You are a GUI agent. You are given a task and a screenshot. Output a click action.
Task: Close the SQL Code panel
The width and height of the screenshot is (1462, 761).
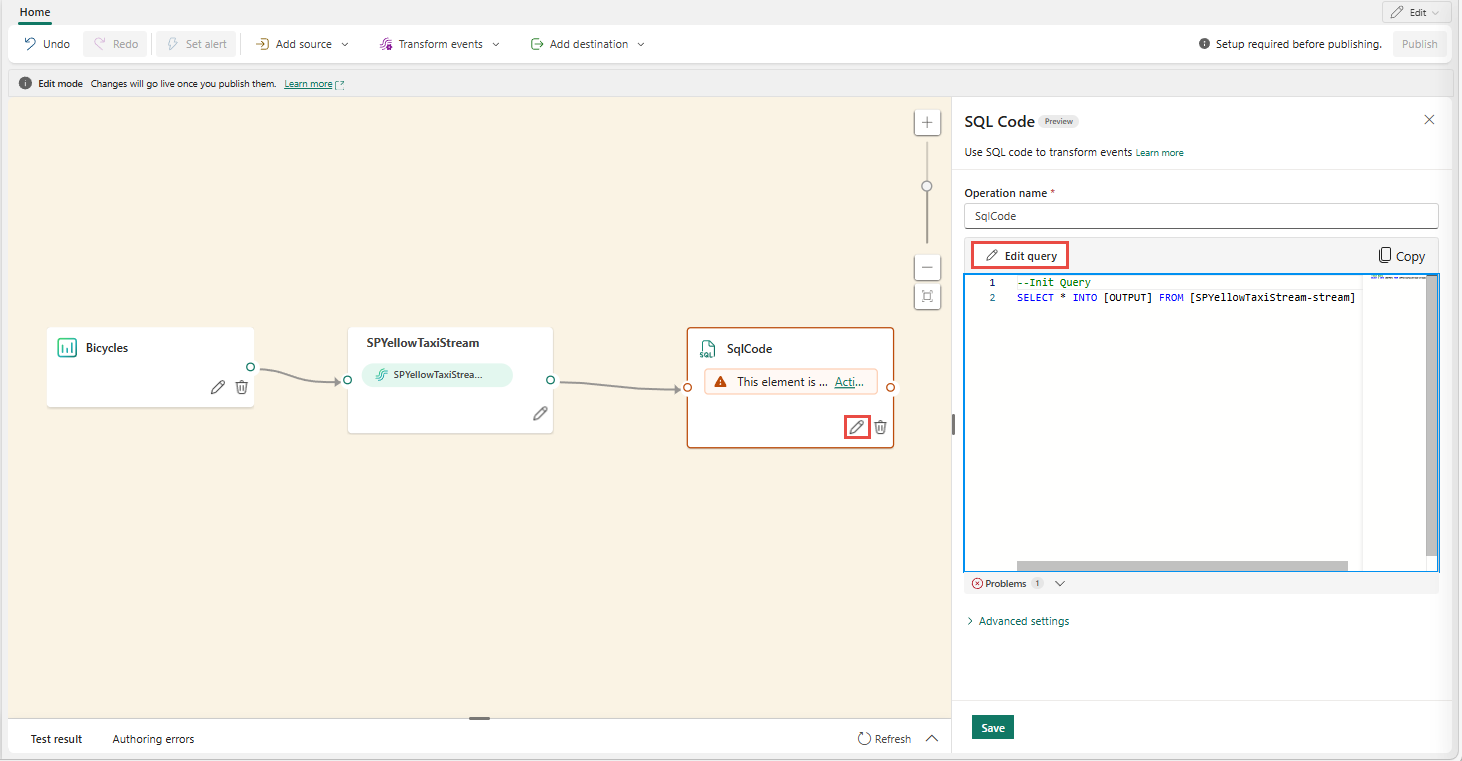(x=1429, y=120)
